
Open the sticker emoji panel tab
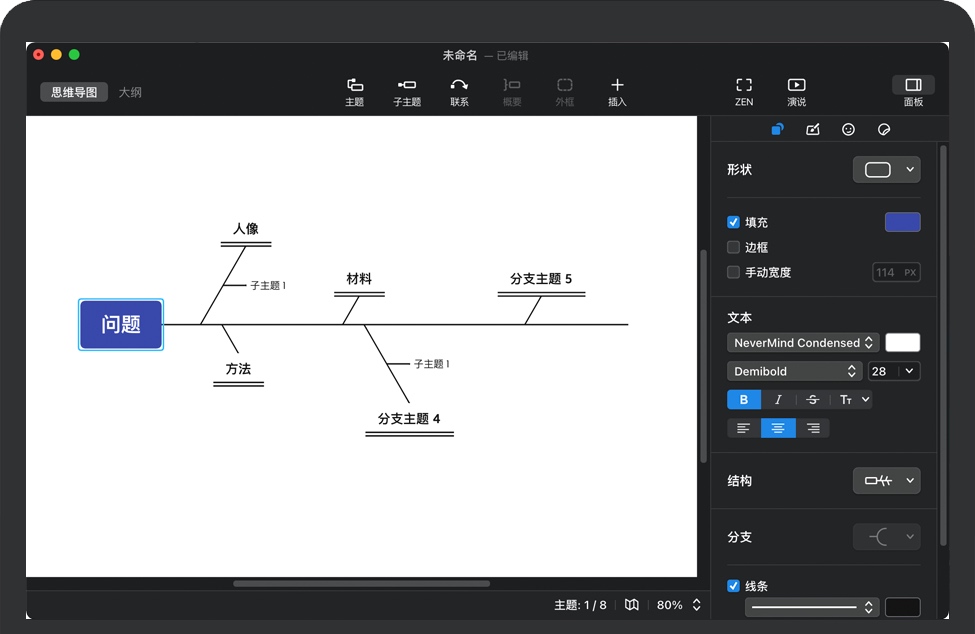[x=848, y=130]
